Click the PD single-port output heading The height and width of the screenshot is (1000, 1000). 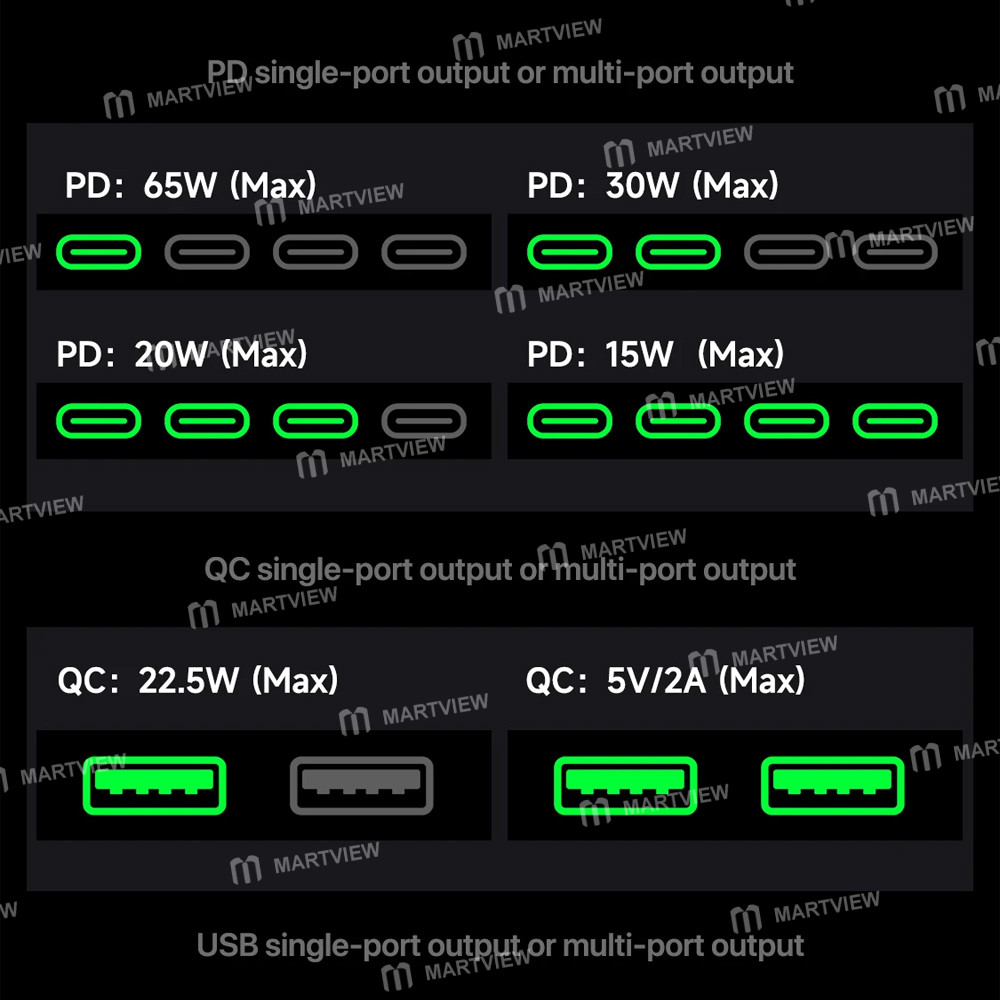pos(500,73)
